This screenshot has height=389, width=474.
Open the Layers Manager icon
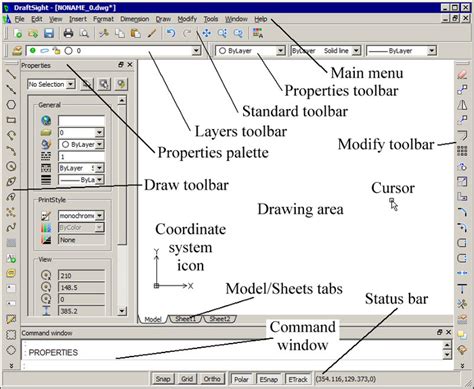[x=17, y=51]
